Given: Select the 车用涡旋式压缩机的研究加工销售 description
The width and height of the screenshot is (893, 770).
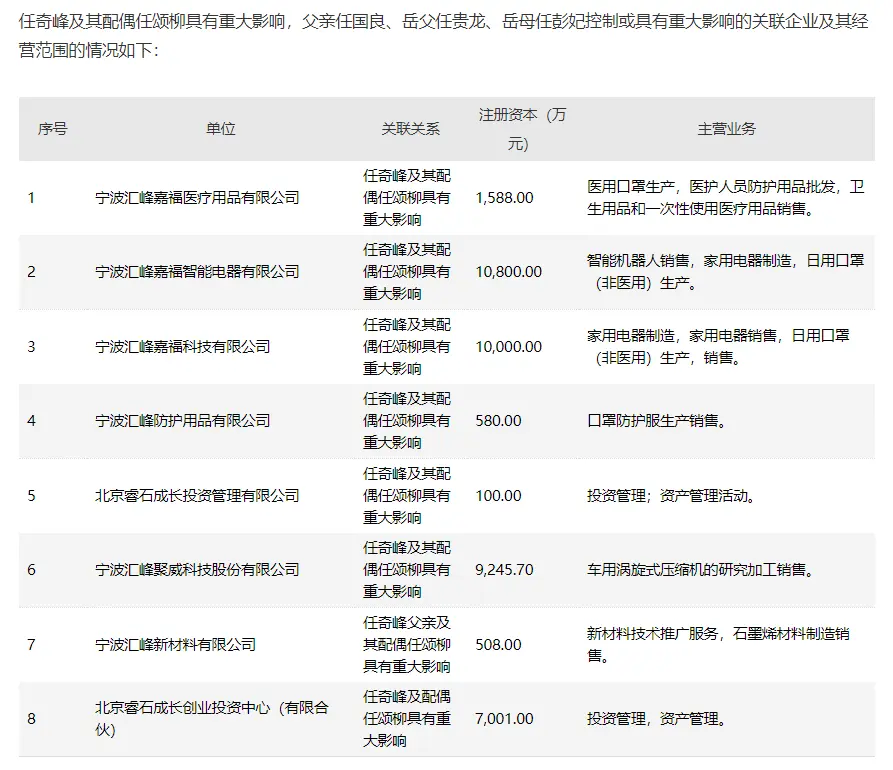Looking at the screenshot, I should [699, 570].
